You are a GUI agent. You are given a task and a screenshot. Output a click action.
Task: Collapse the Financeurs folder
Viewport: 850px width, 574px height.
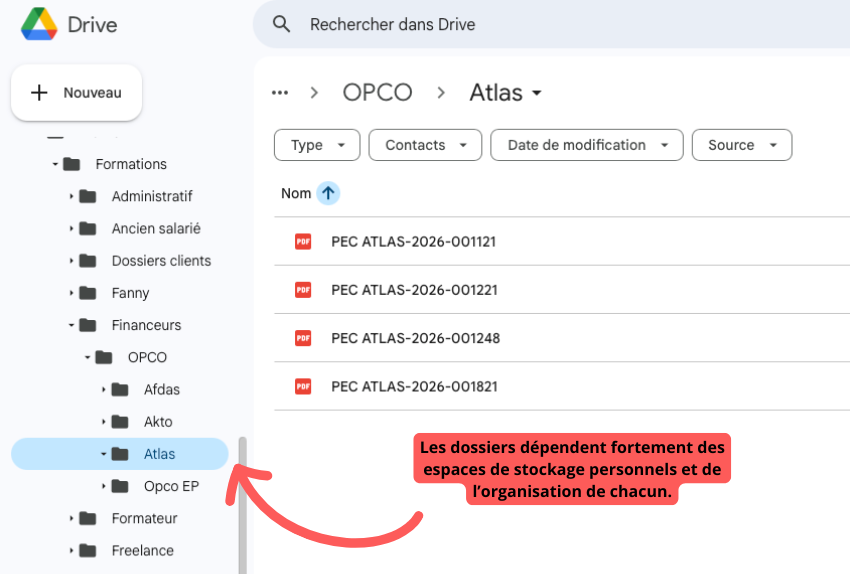pos(71,325)
